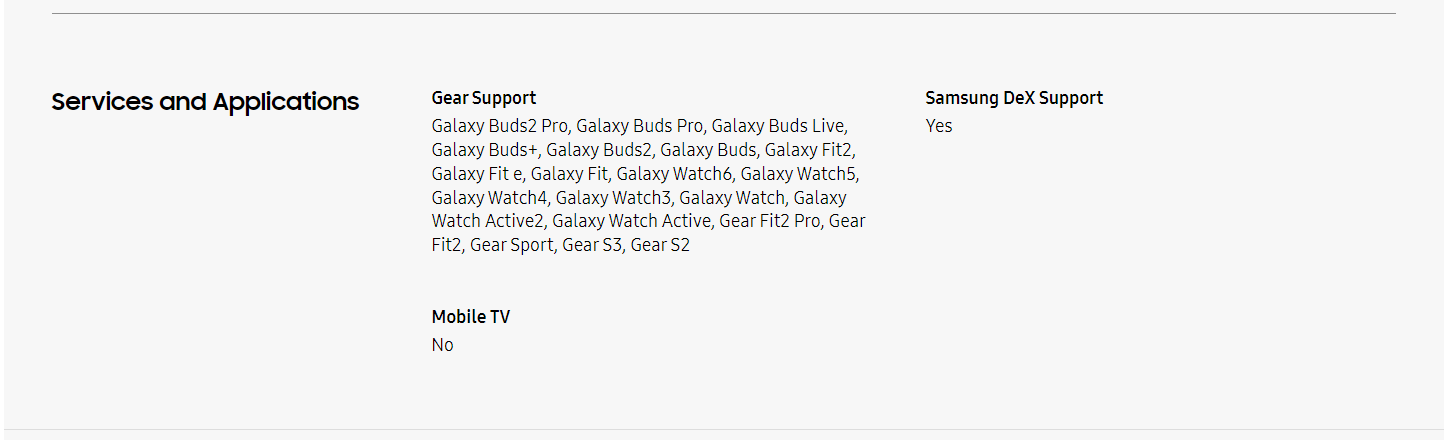Click the "Galaxy Watch5" text entry

pyautogui.click(x=798, y=174)
